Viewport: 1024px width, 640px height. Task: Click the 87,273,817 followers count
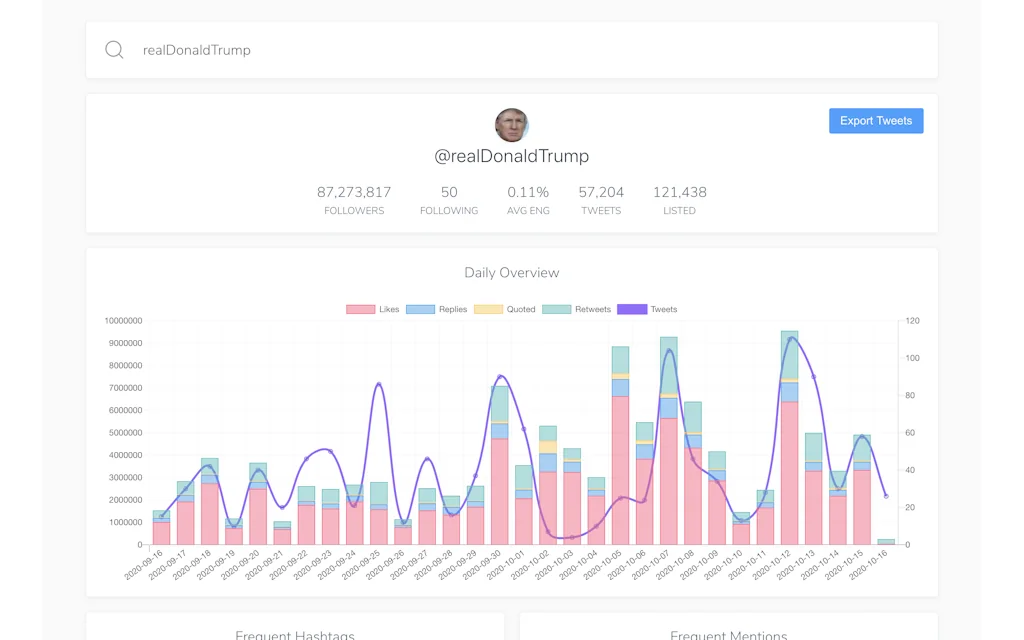point(354,192)
